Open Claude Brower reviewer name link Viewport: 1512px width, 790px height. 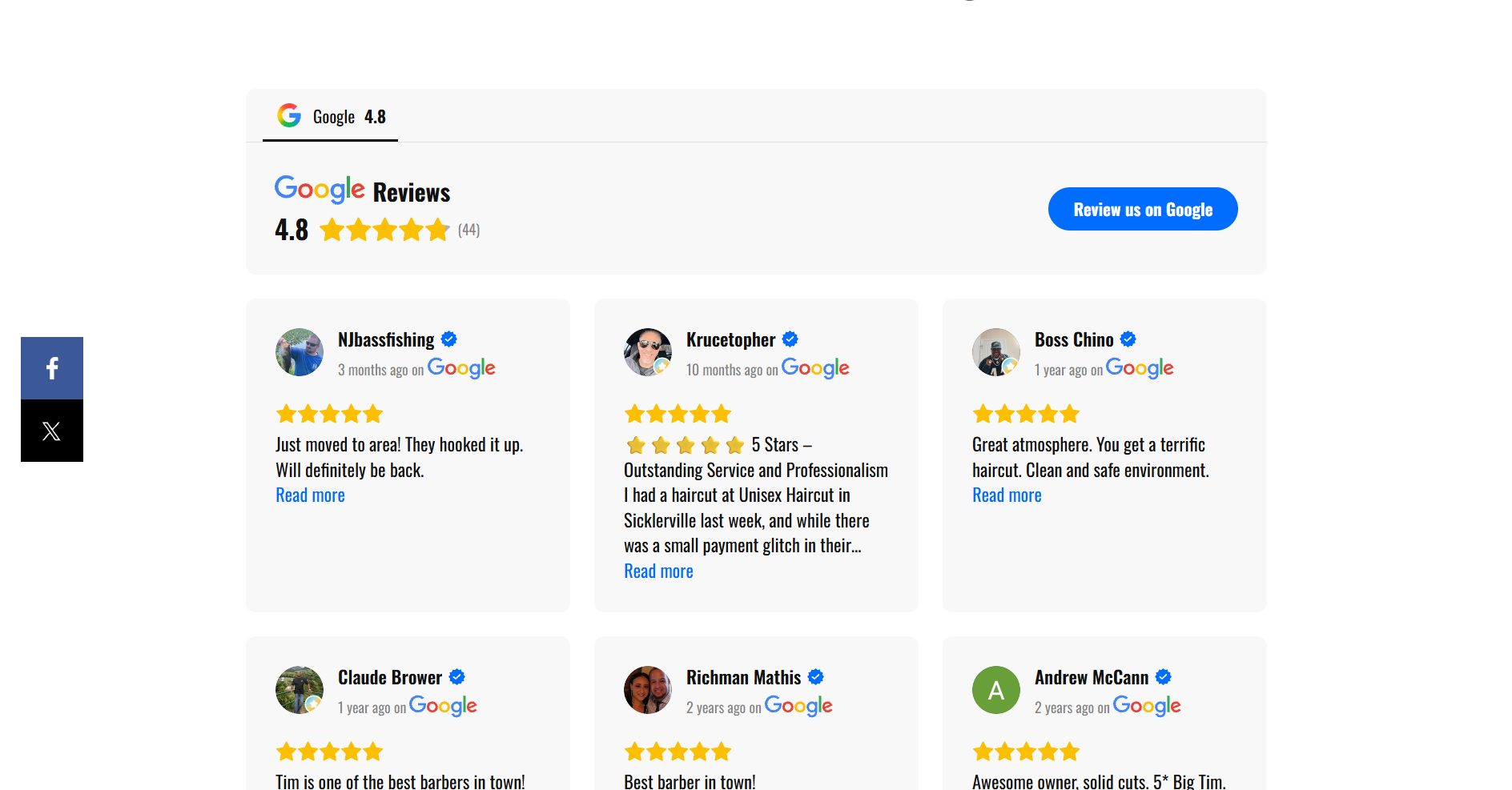click(x=390, y=677)
